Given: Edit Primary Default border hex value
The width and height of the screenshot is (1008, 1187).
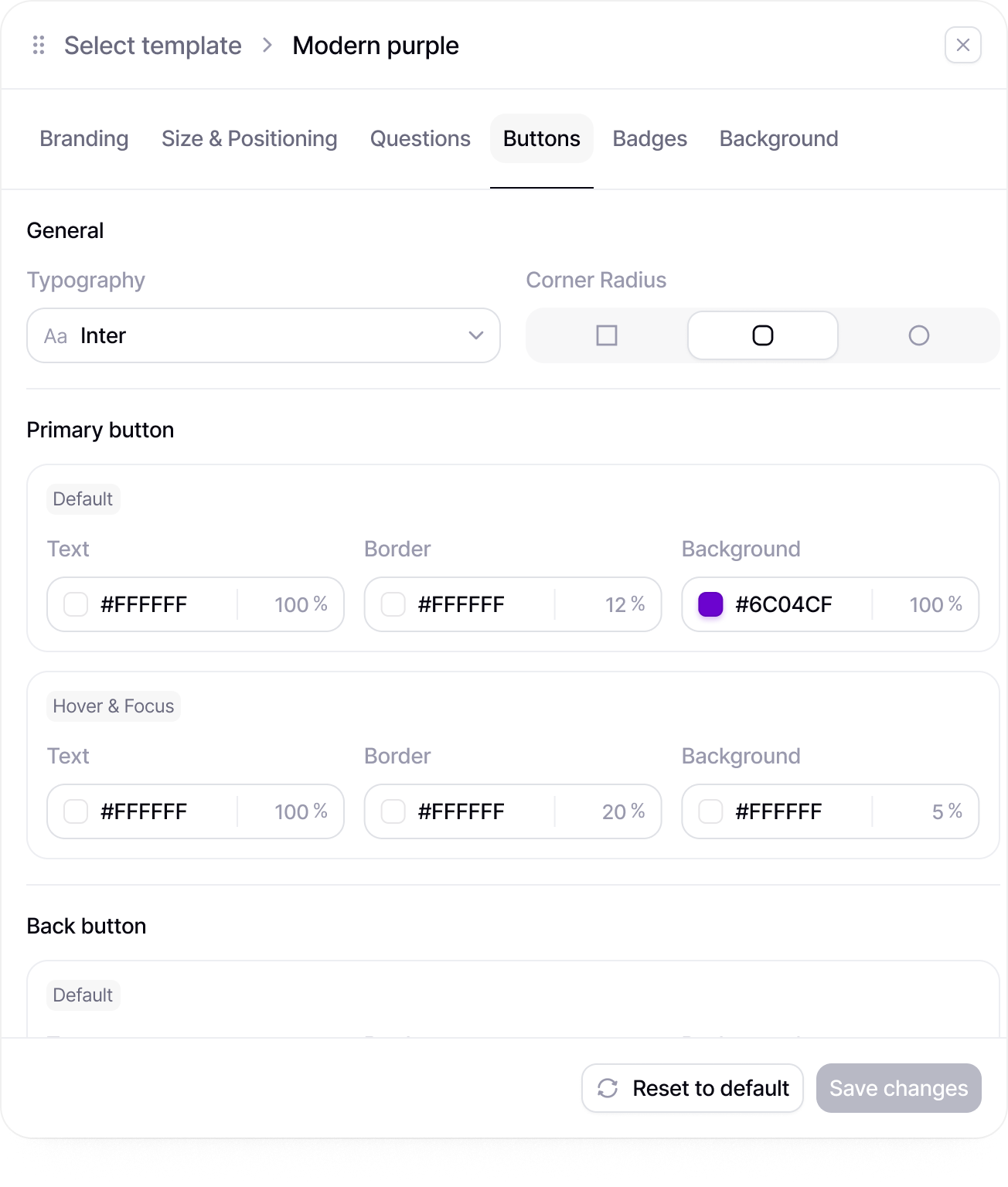Looking at the screenshot, I should click(461, 604).
